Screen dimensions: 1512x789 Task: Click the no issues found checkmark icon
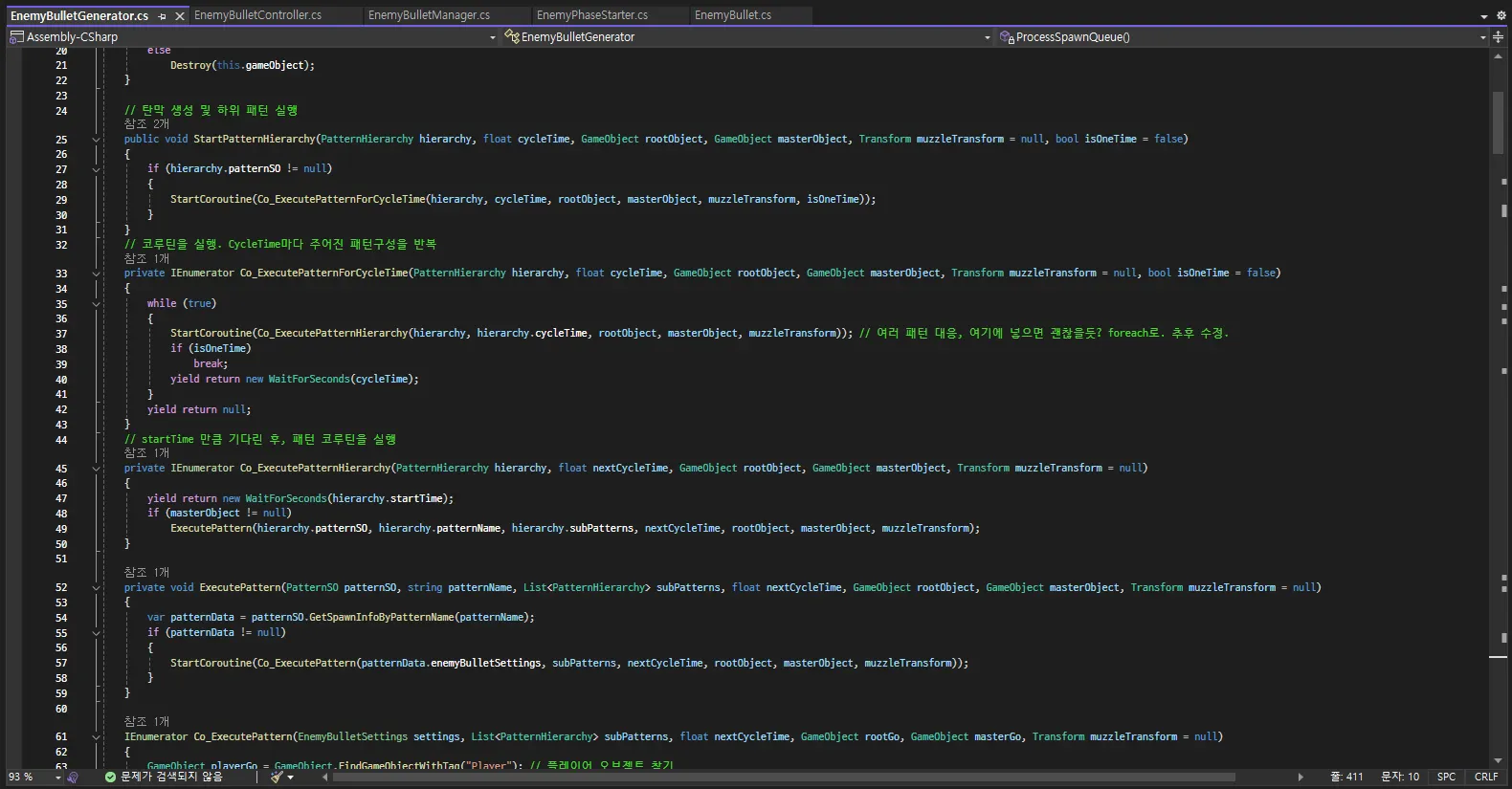pos(110,778)
